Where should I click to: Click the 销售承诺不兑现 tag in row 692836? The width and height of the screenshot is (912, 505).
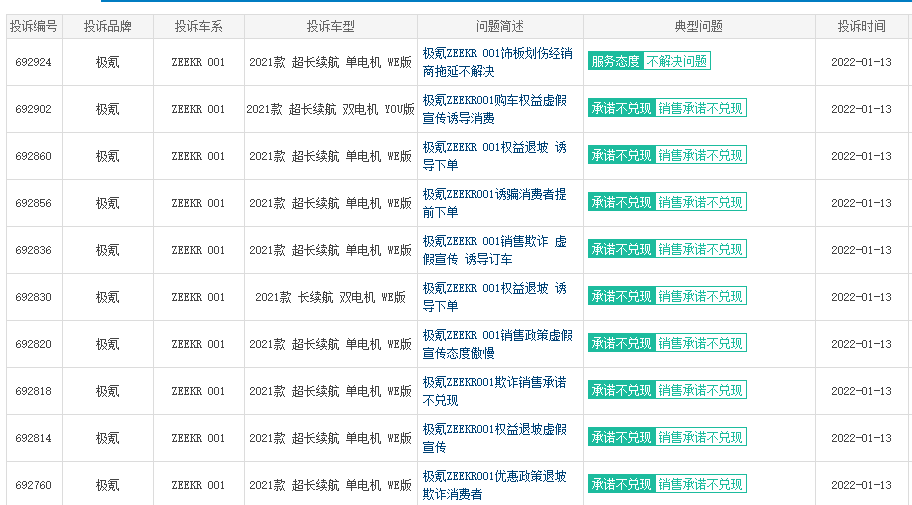tap(701, 250)
